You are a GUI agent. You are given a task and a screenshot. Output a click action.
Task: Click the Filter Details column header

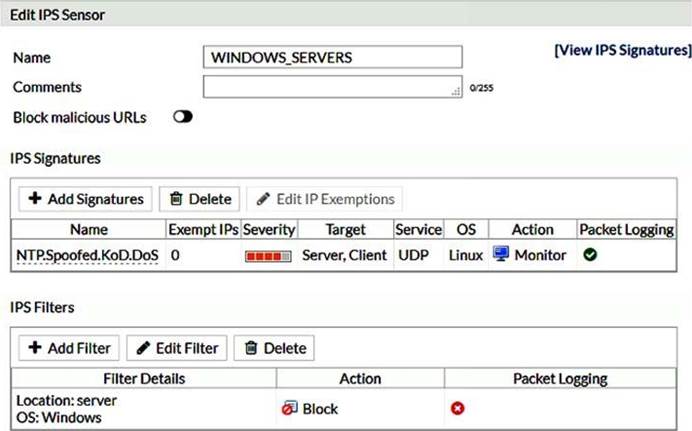(144, 379)
